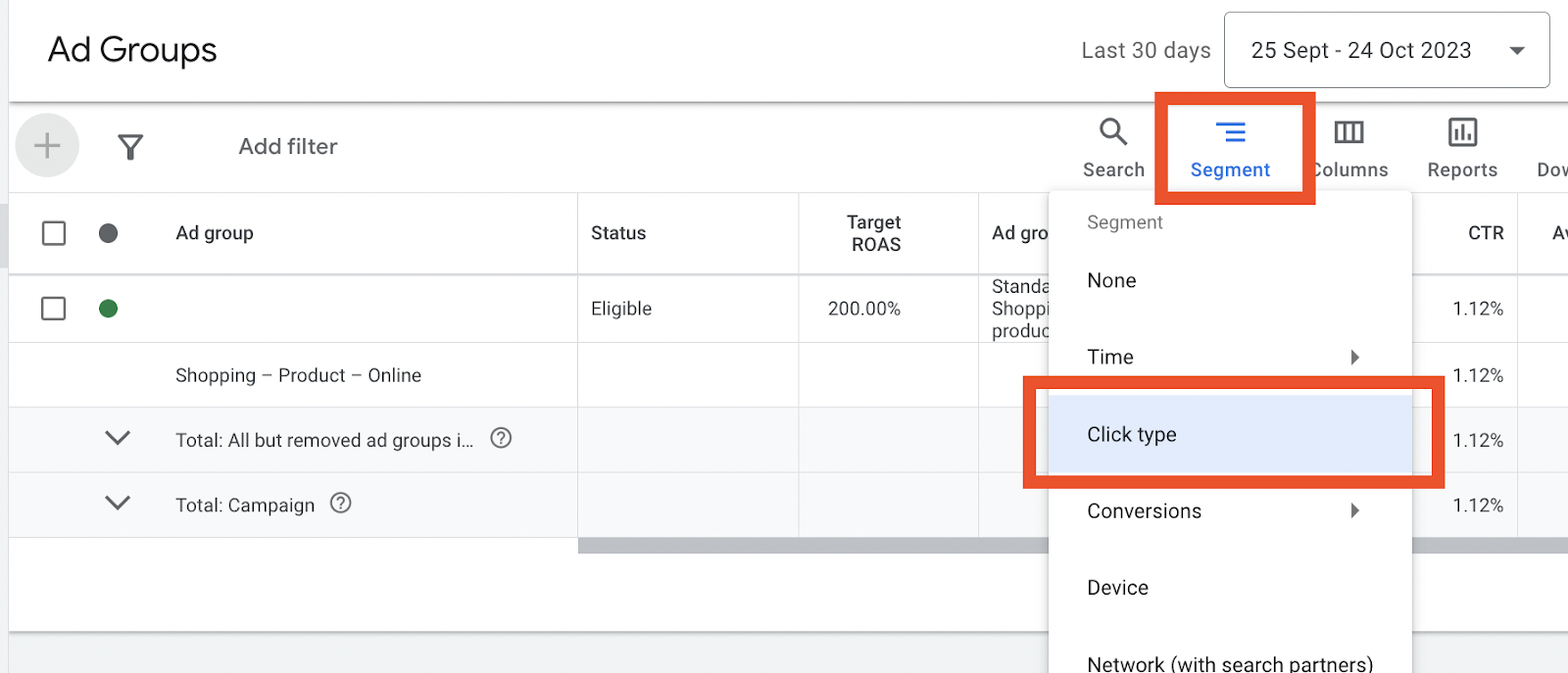Check the box for the eligible ad group row
The height and width of the screenshot is (673, 1568).
click(54, 309)
